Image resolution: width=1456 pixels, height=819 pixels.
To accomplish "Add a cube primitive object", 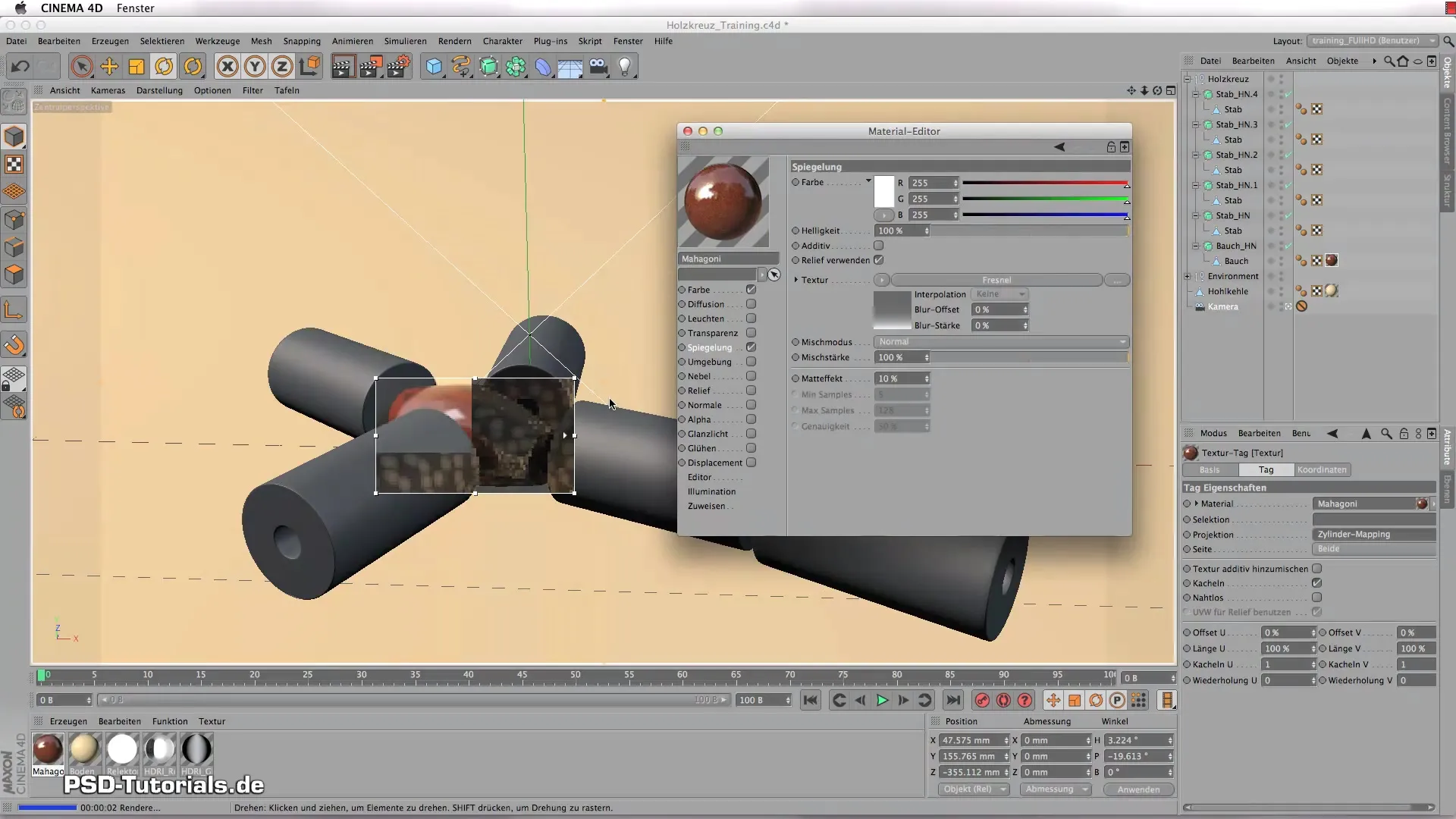I will pyautogui.click(x=434, y=67).
